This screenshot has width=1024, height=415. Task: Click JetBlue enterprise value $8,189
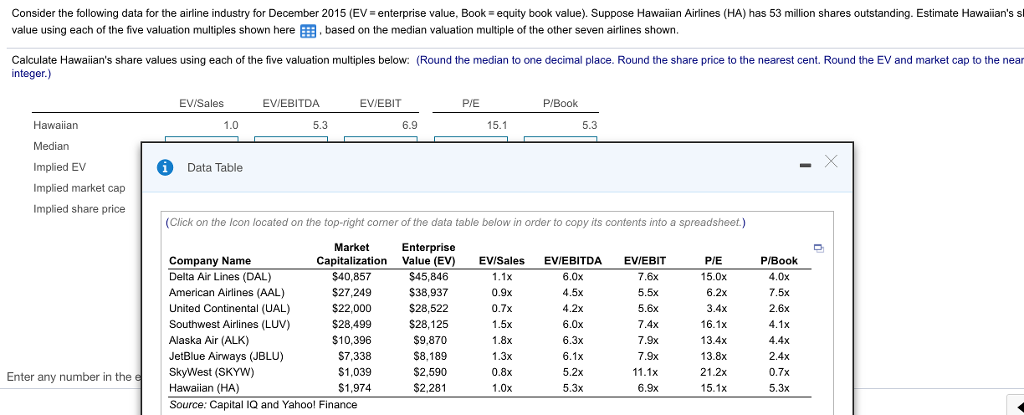430,356
